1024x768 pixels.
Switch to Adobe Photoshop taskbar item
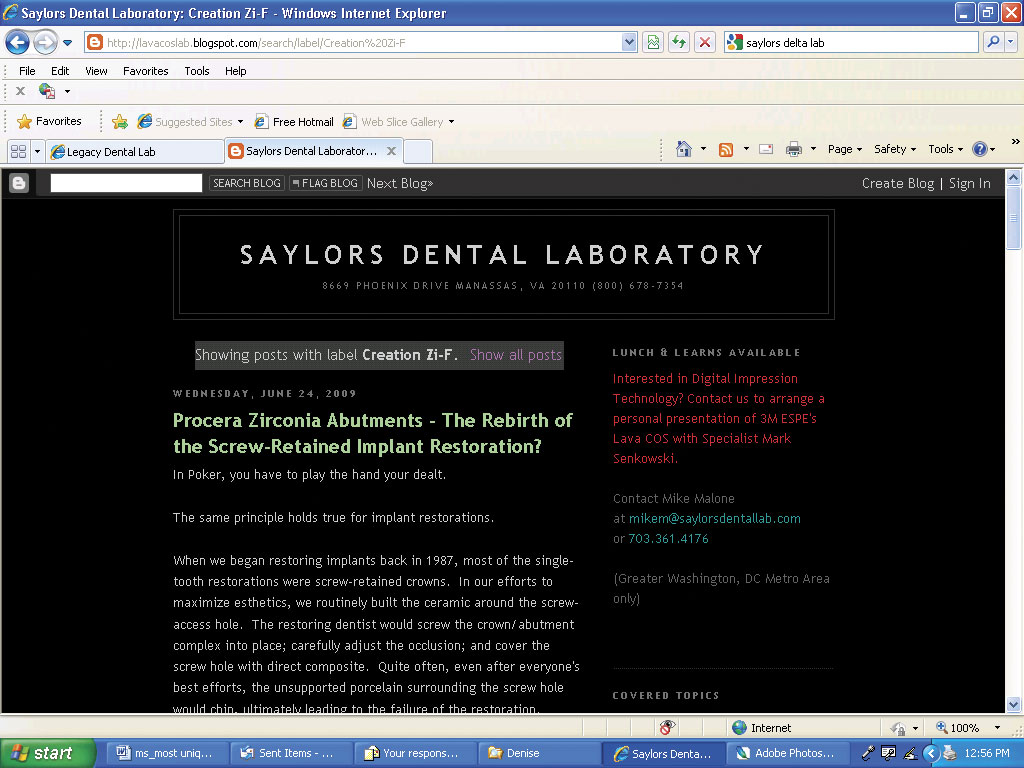(x=786, y=753)
